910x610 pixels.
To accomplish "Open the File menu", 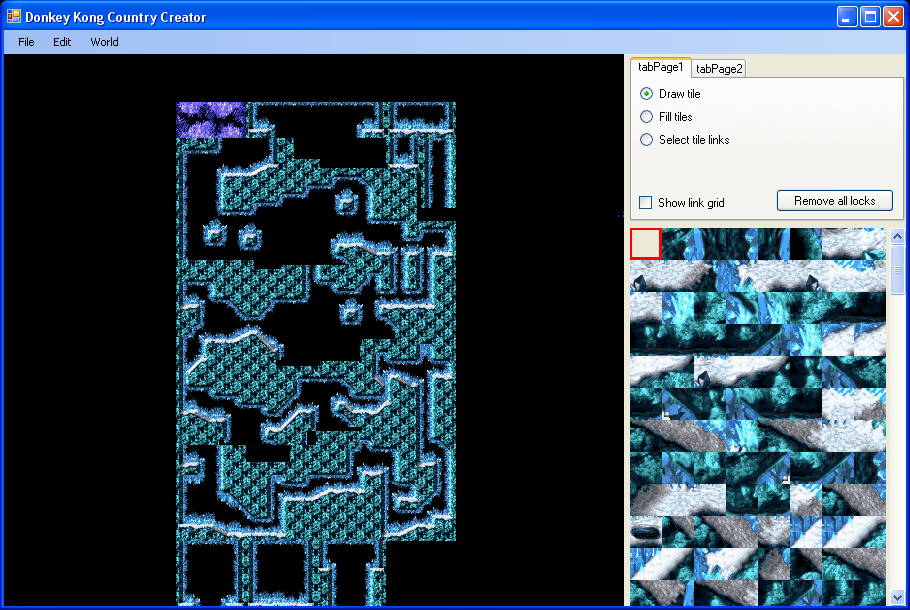I will pos(26,42).
